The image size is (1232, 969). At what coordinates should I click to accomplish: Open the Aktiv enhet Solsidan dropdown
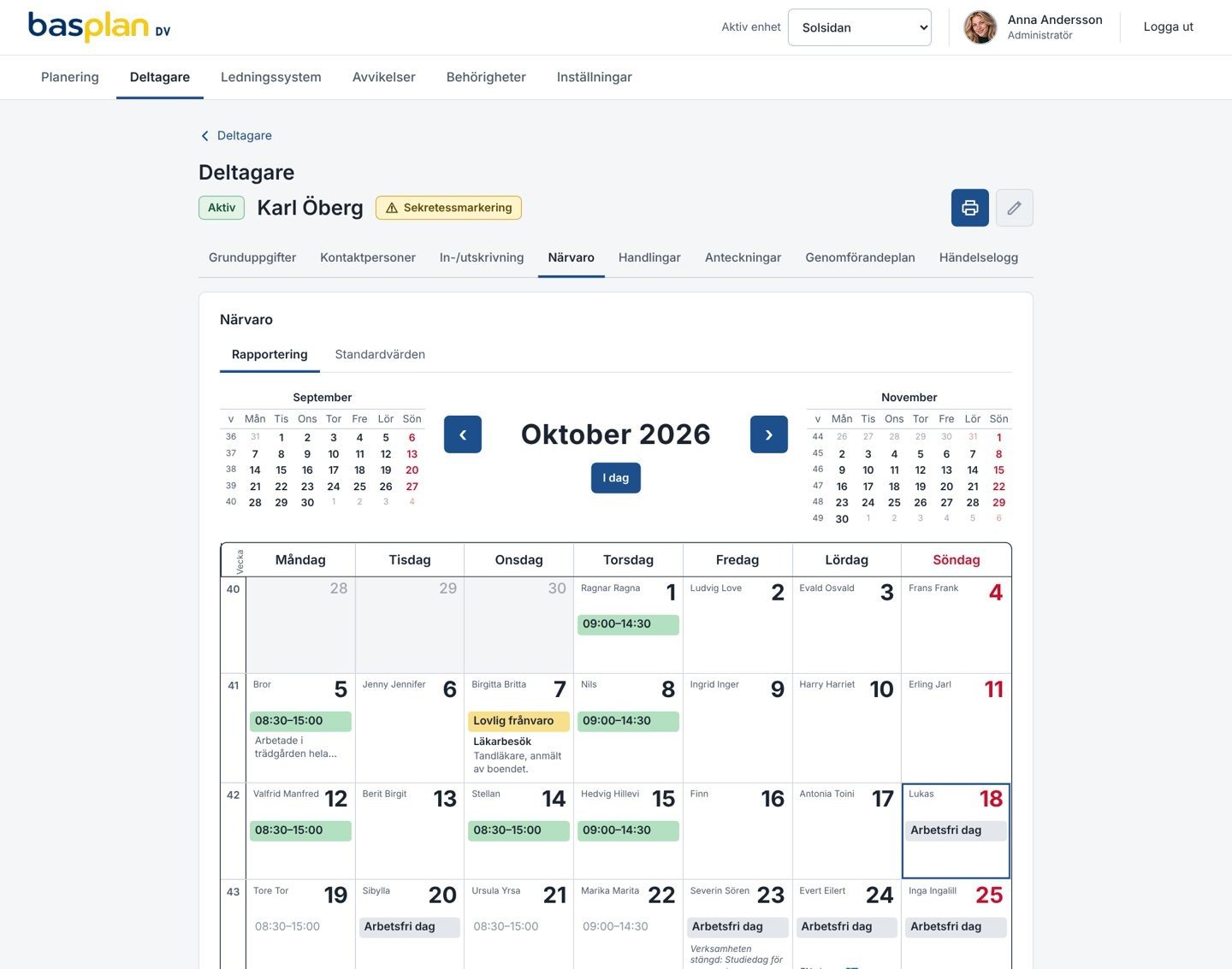coord(860,27)
